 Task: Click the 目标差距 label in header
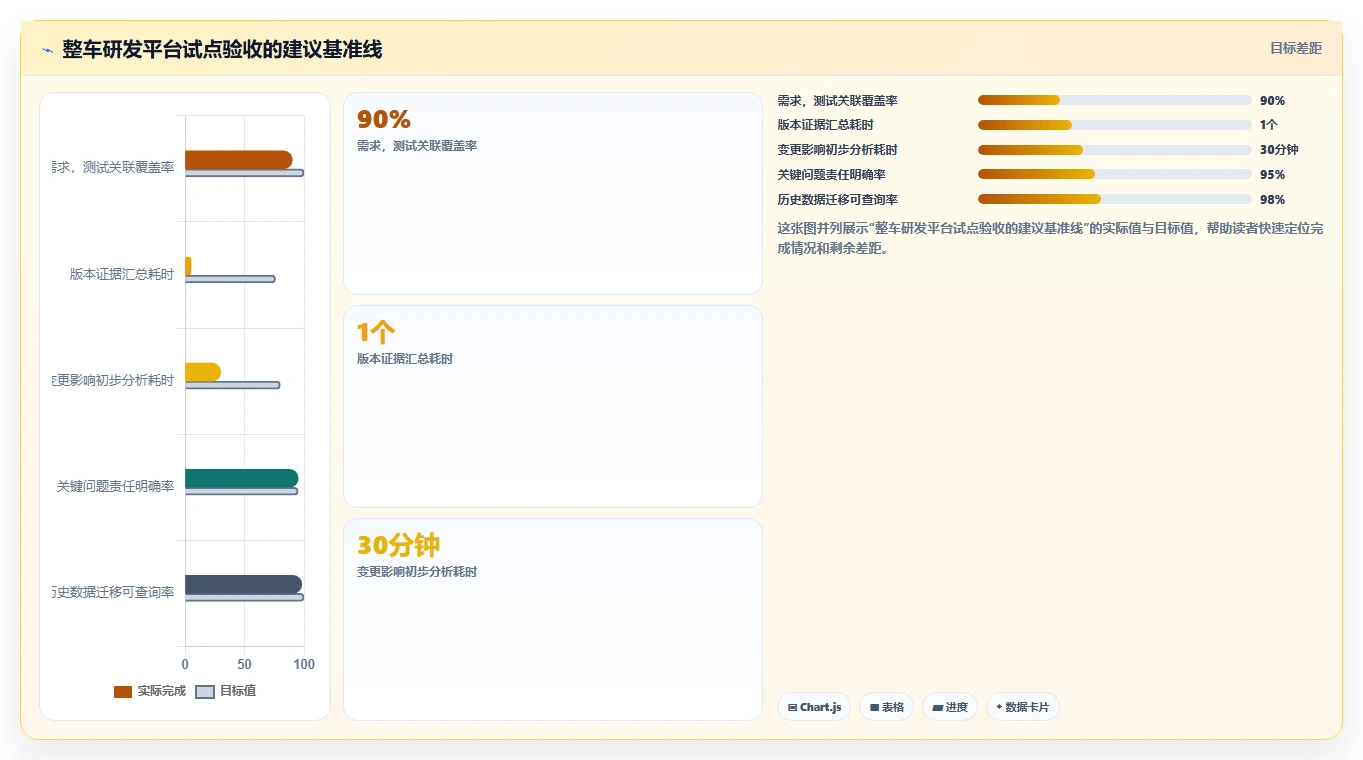[x=1295, y=48]
